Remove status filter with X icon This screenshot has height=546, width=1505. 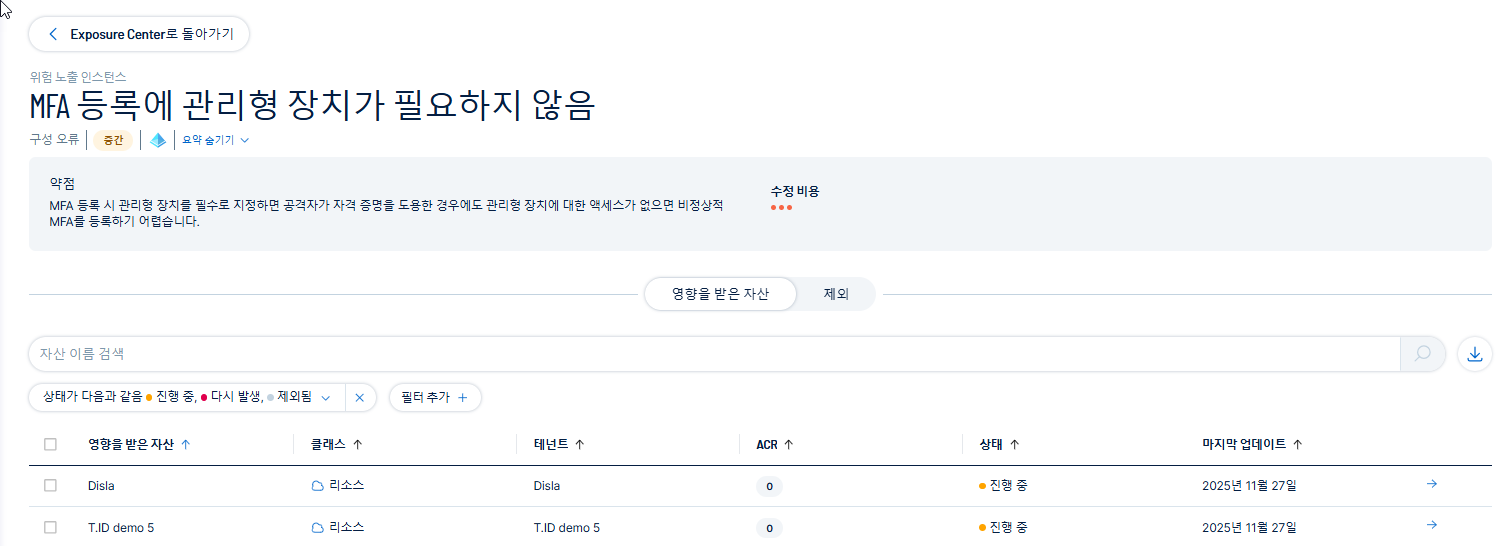360,397
